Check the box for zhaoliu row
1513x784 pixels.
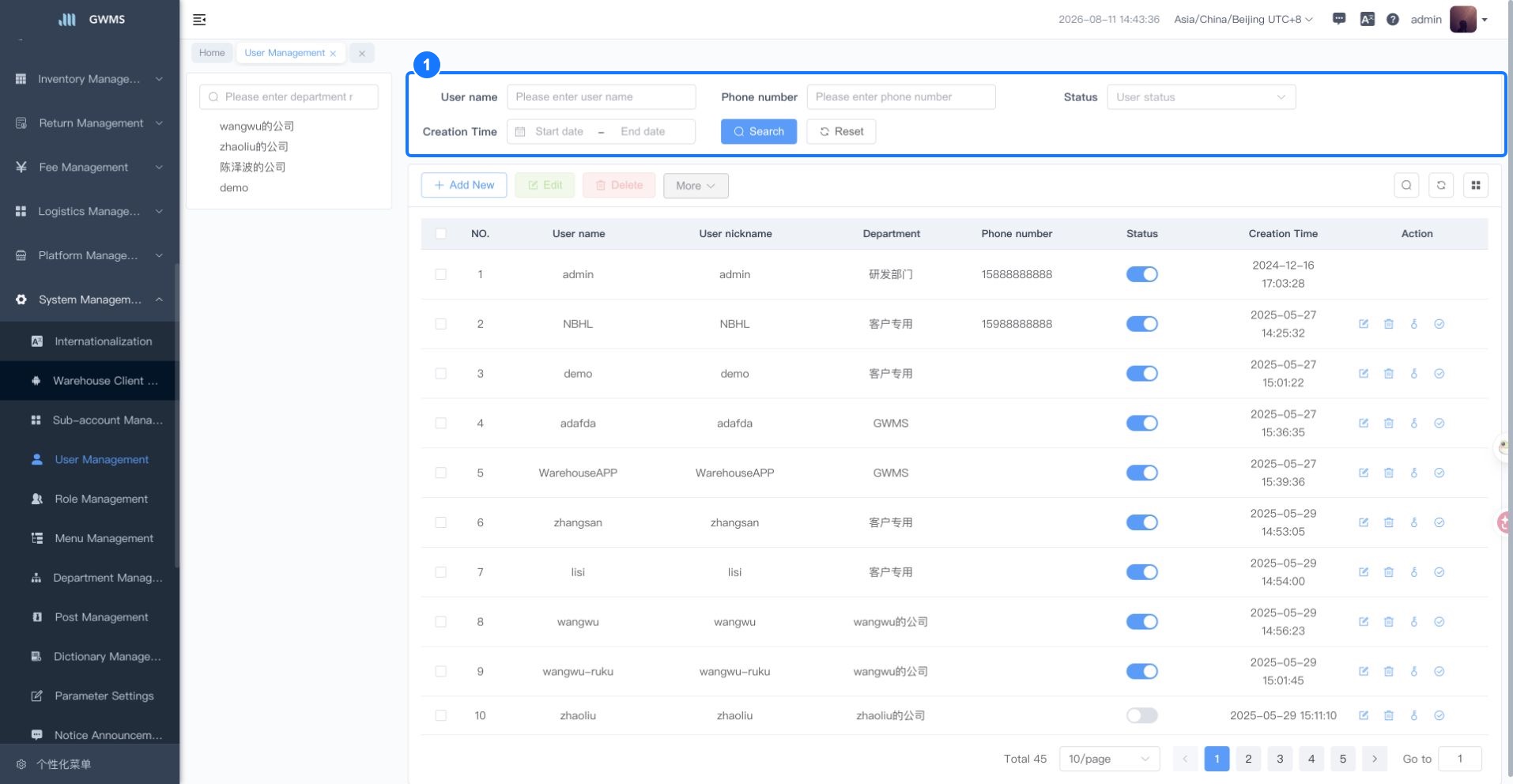(441, 715)
